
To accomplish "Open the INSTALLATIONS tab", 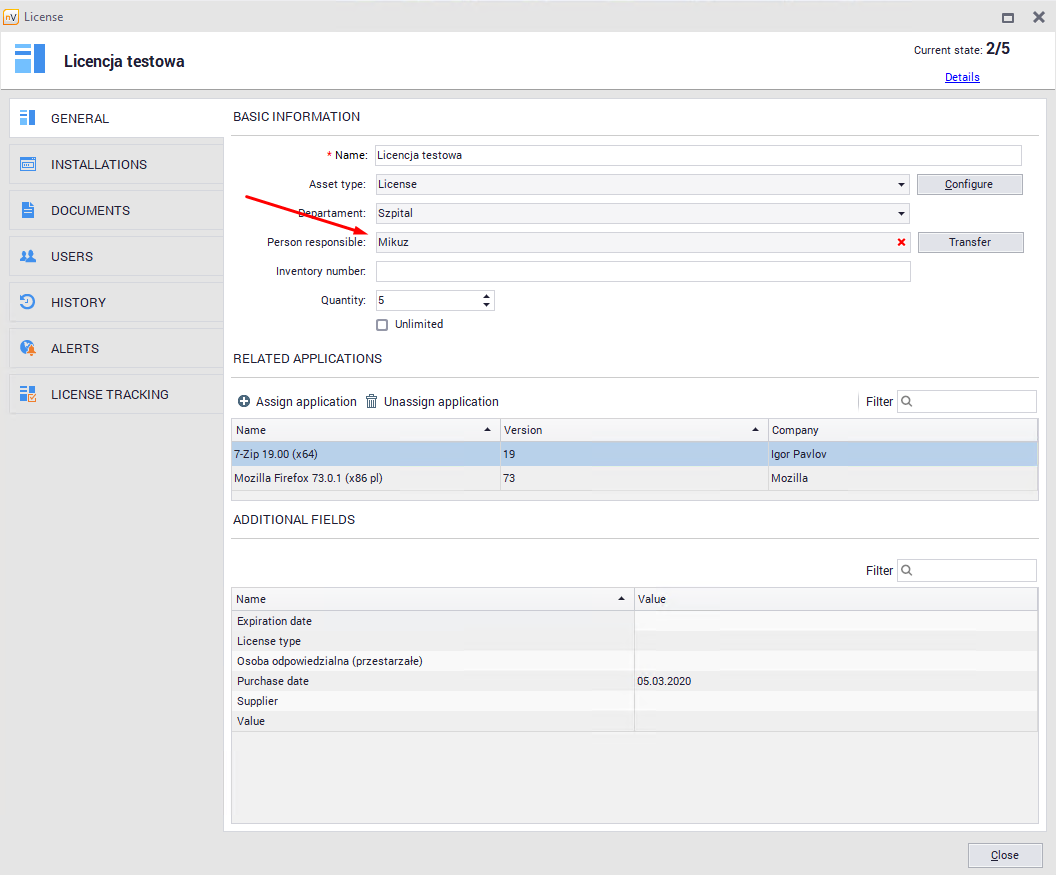I will click(116, 164).
